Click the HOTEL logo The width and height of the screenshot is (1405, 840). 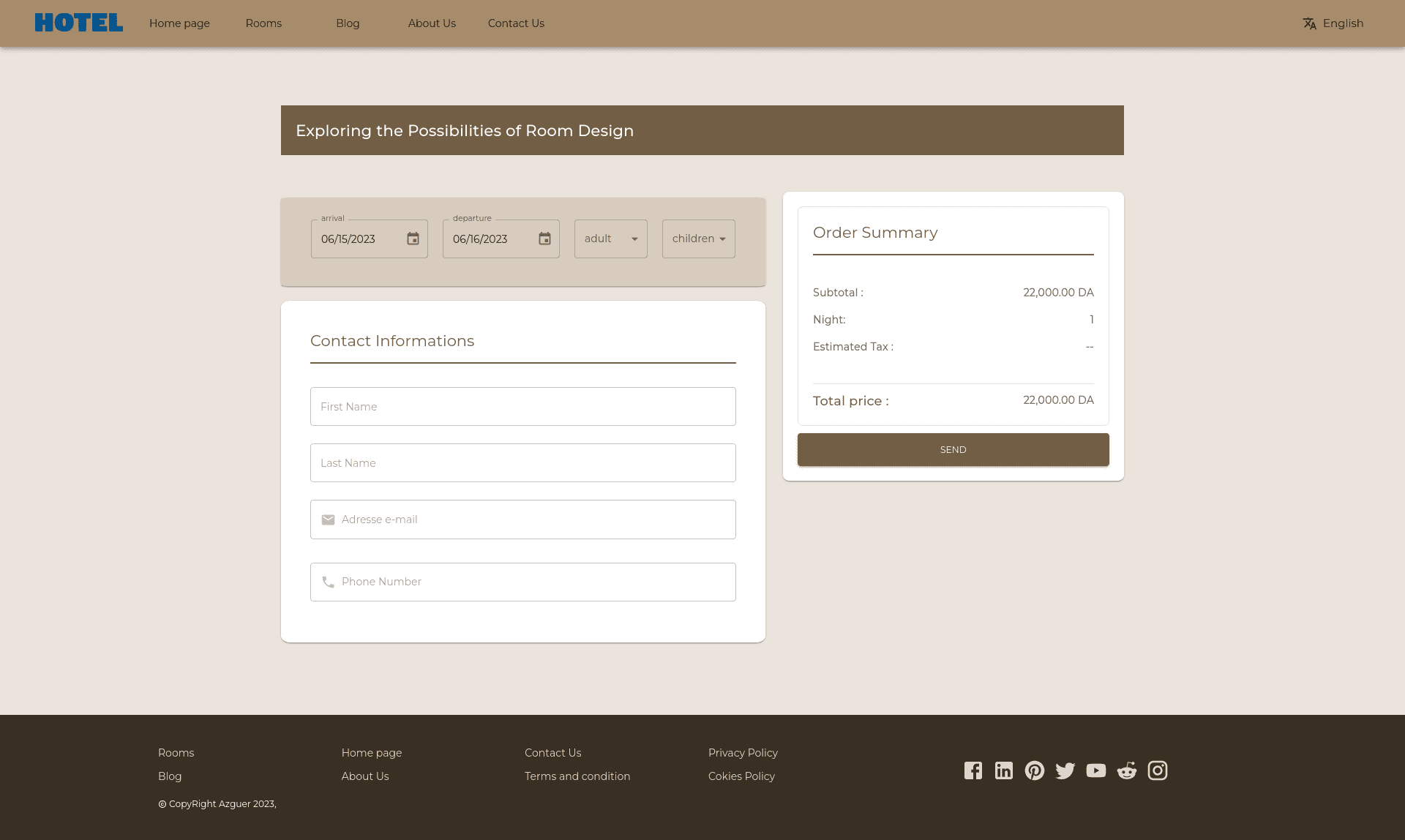click(x=78, y=23)
